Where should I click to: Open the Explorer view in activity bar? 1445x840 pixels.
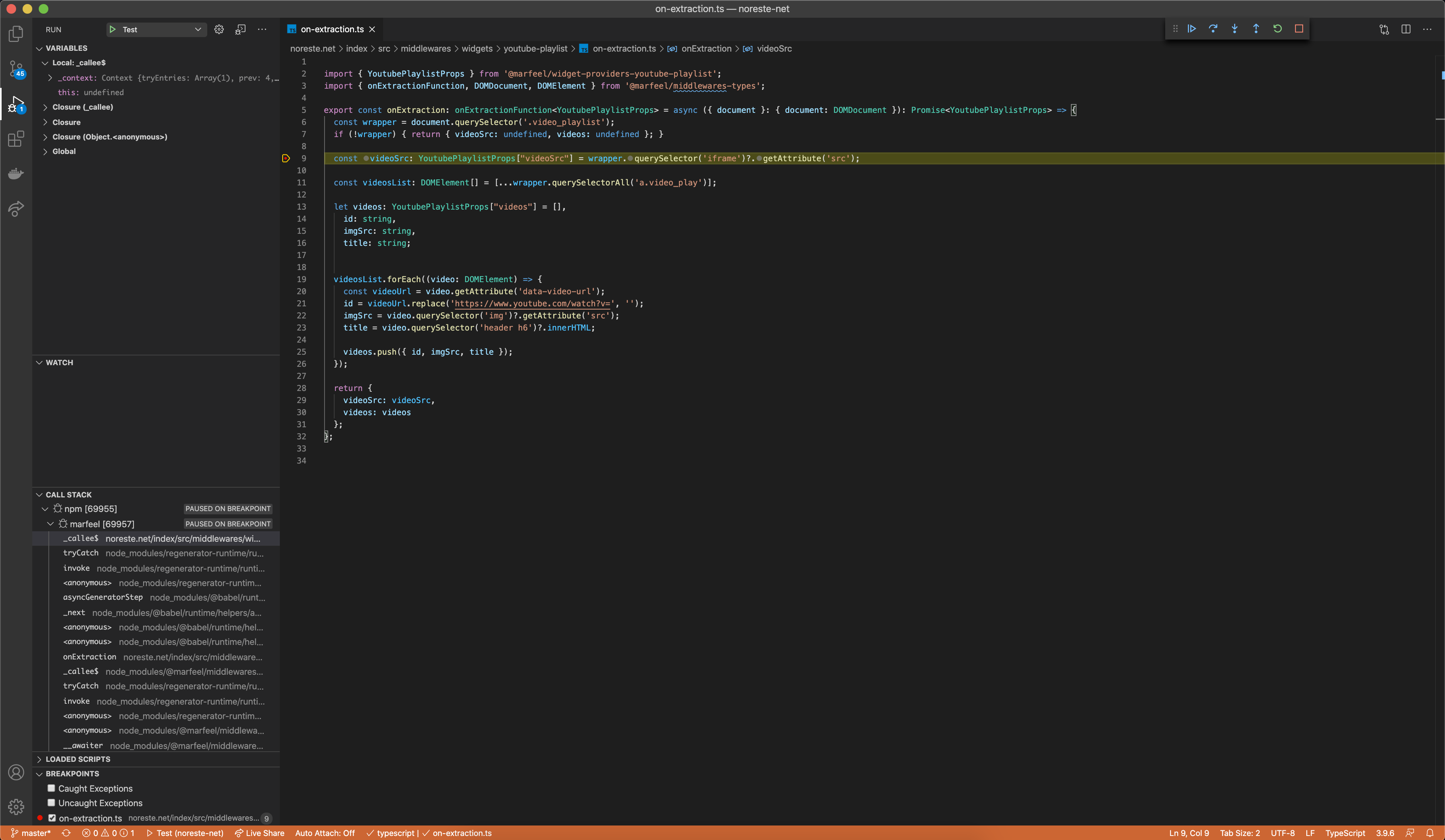coord(16,34)
